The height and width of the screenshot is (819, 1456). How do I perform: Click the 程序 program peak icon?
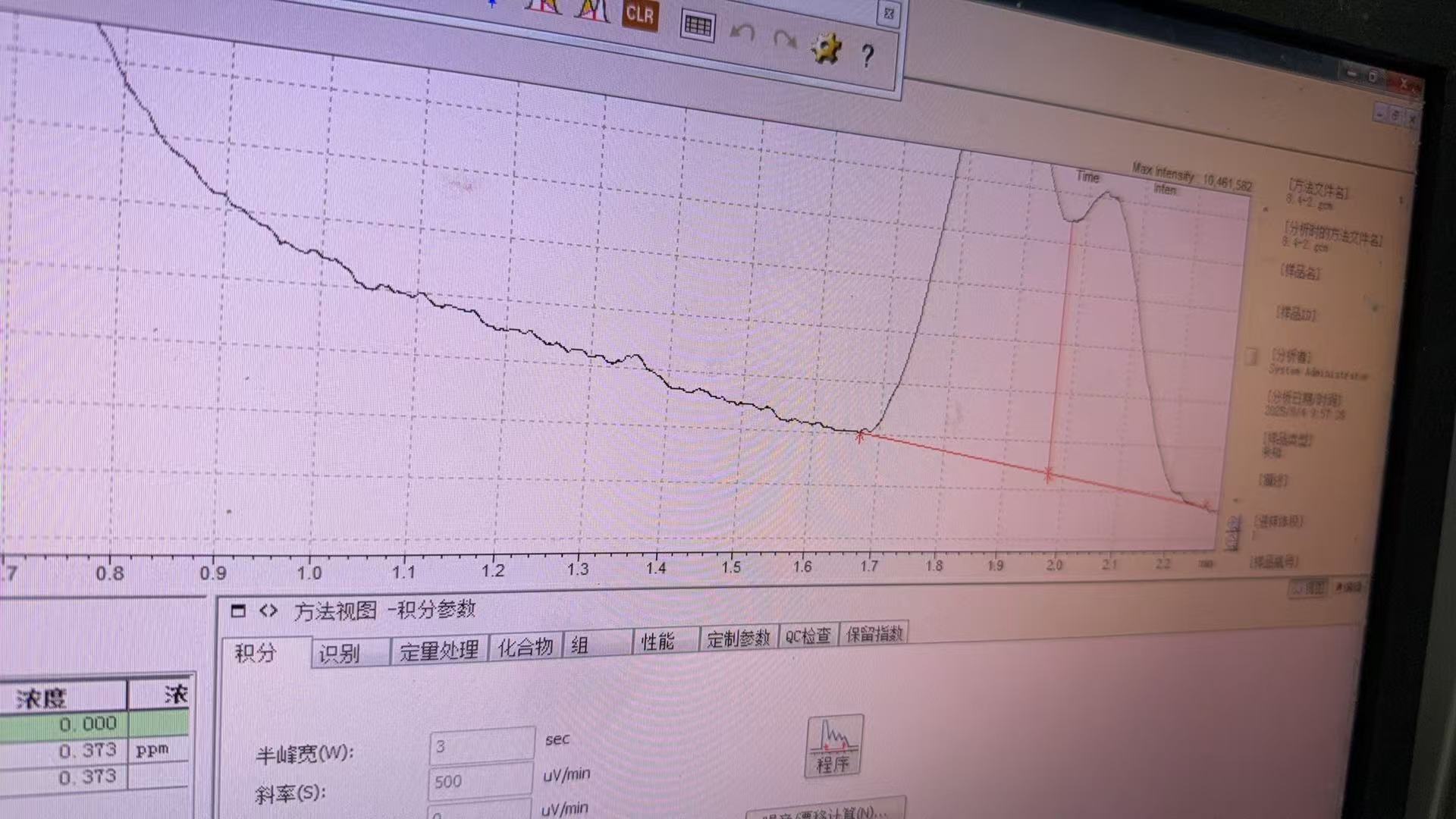tap(833, 746)
